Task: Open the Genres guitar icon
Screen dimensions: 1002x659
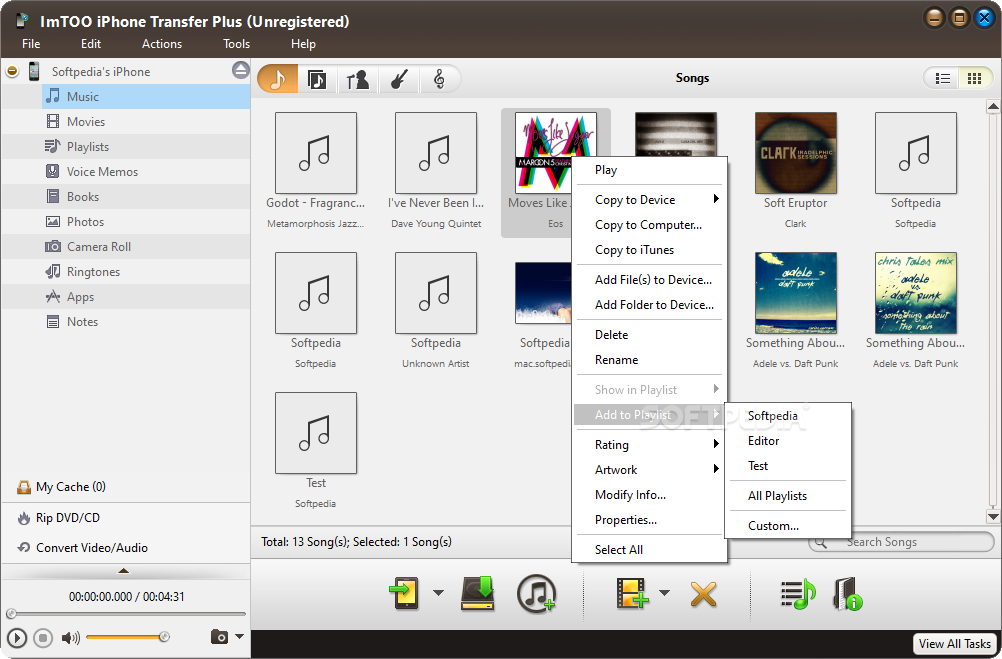Action: 399,79
